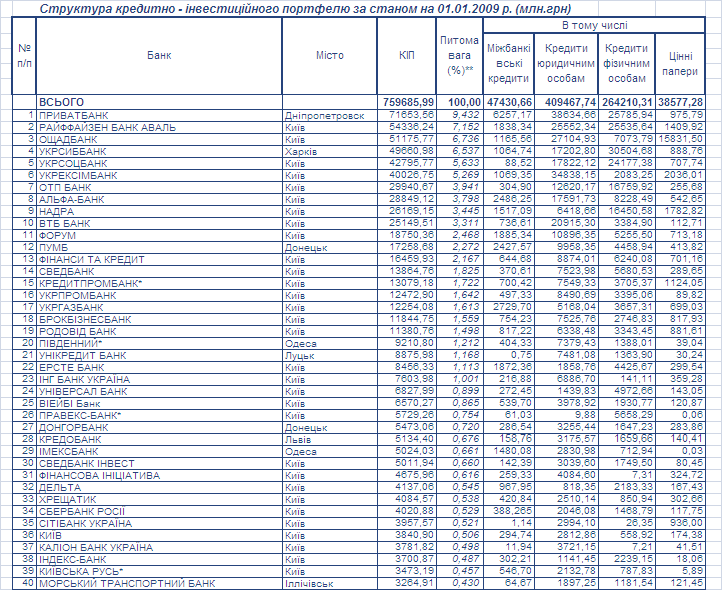The image size is (722, 590).
Task: Click total value 264210,31
Action: point(626,102)
